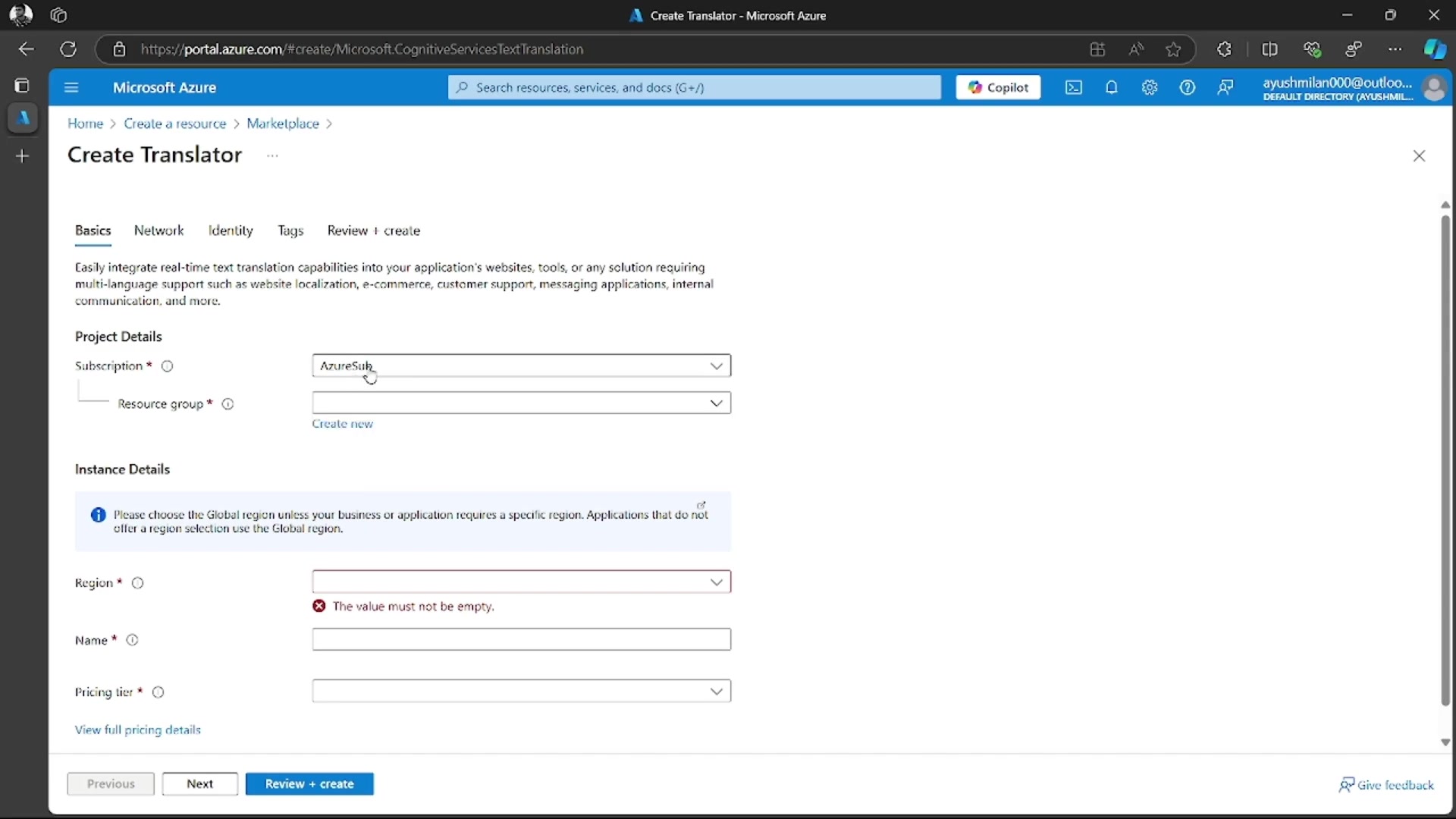Open the Notifications bell
The width and height of the screenshot is (1456, 819).
coord(1112,87)
